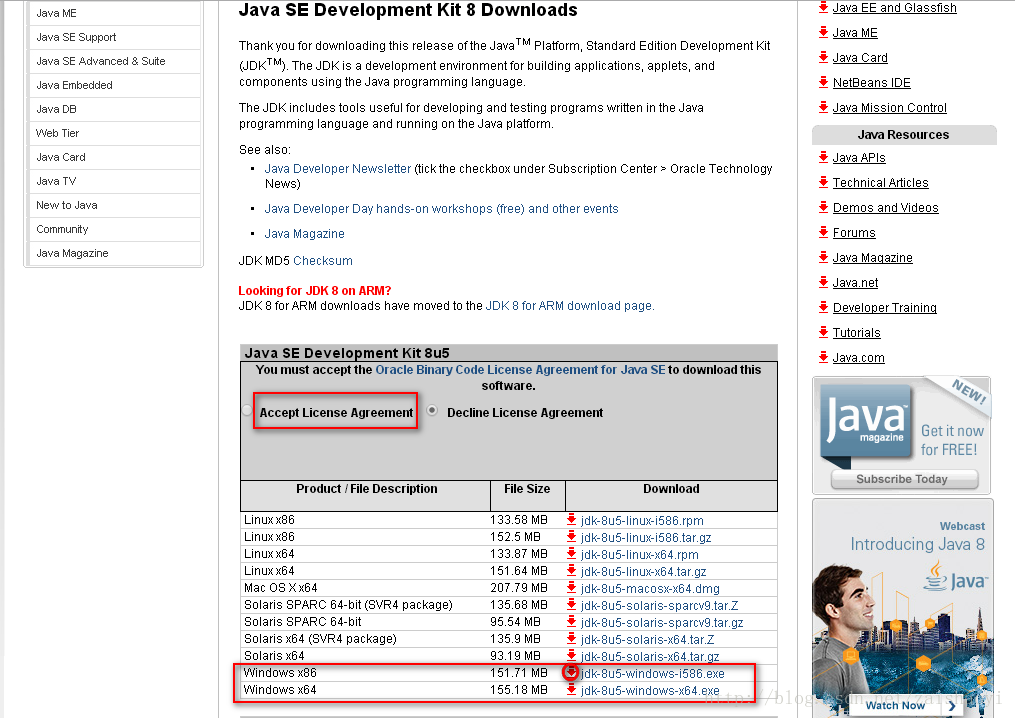
Task: Click red arrow icon next to Java Mission Control
Action: pyautogui.click(x=823, y=107)
